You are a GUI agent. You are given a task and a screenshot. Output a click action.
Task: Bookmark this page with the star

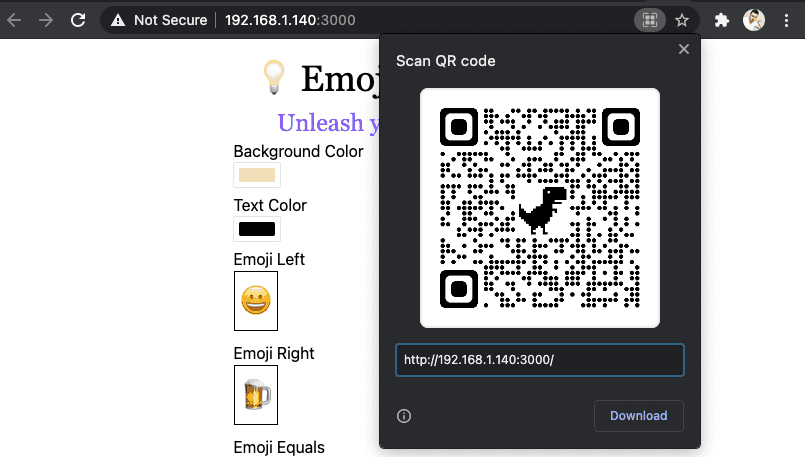(x=682, y=20)
